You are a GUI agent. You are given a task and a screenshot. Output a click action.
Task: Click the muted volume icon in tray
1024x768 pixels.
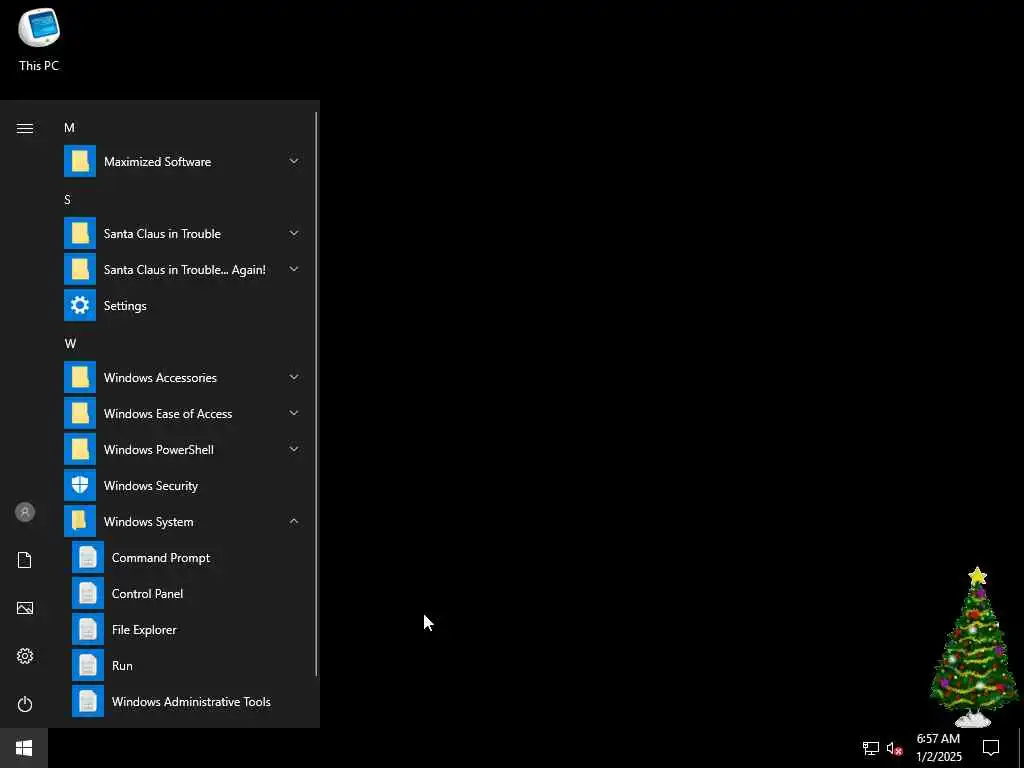tap(894, 748)
